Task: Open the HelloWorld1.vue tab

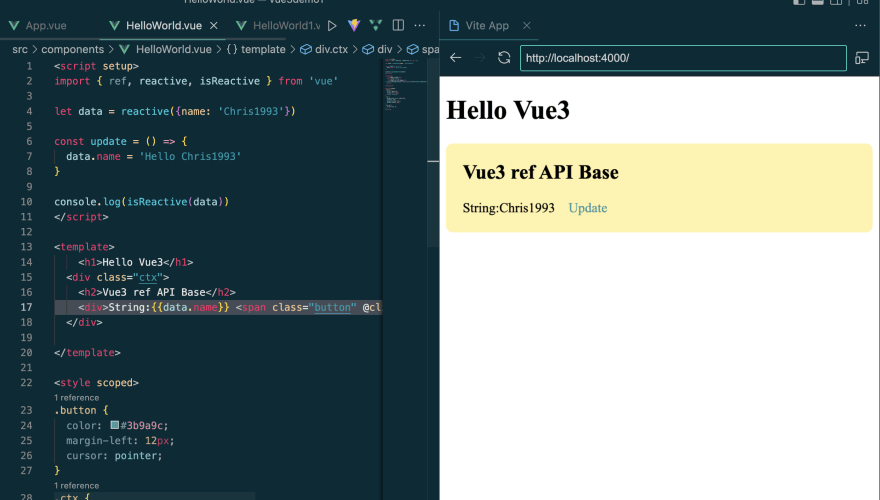Action: tap(278, 25)
